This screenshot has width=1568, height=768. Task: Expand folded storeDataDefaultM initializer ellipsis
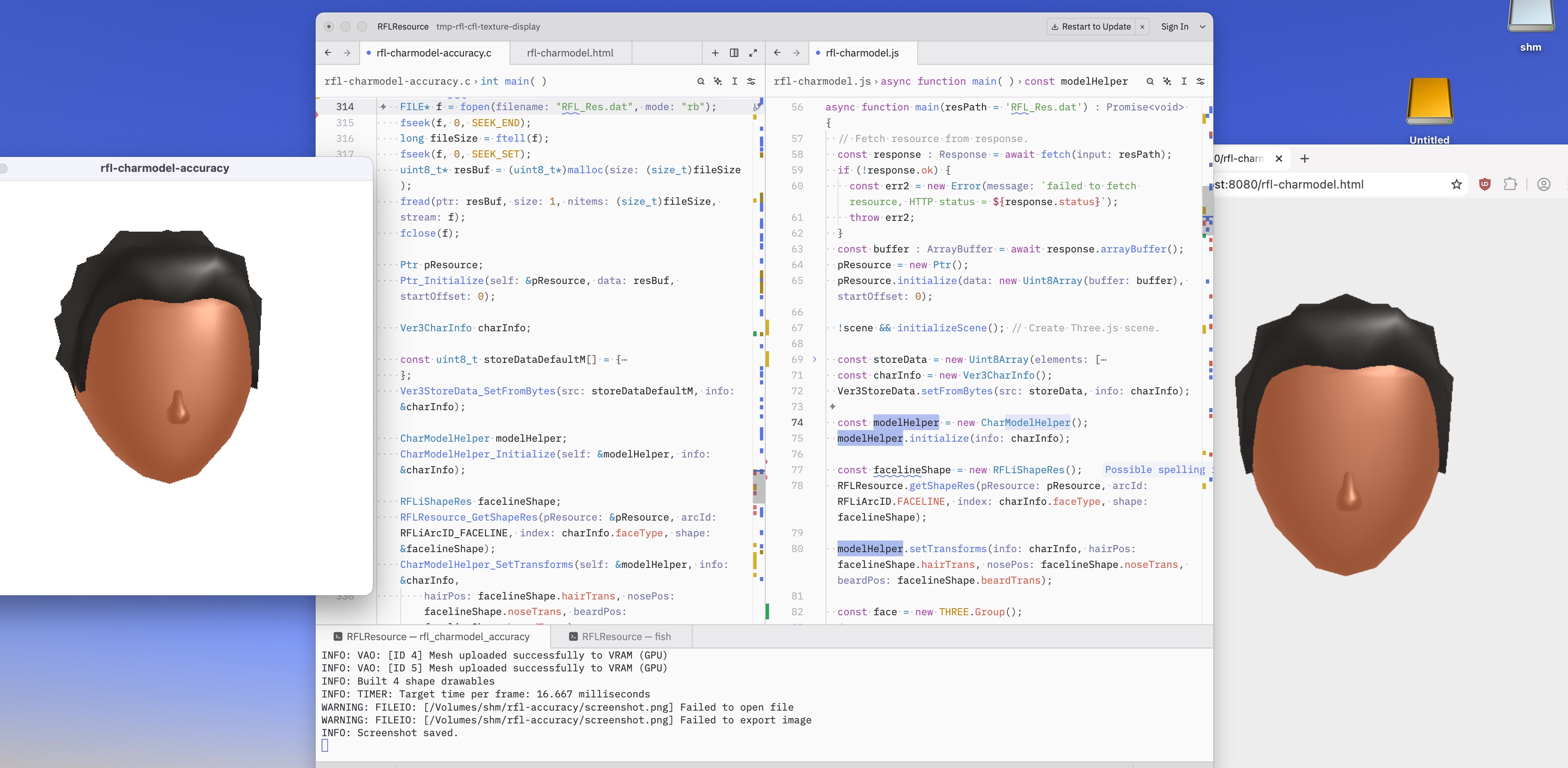pyautogui.click(x=624, y=360)
